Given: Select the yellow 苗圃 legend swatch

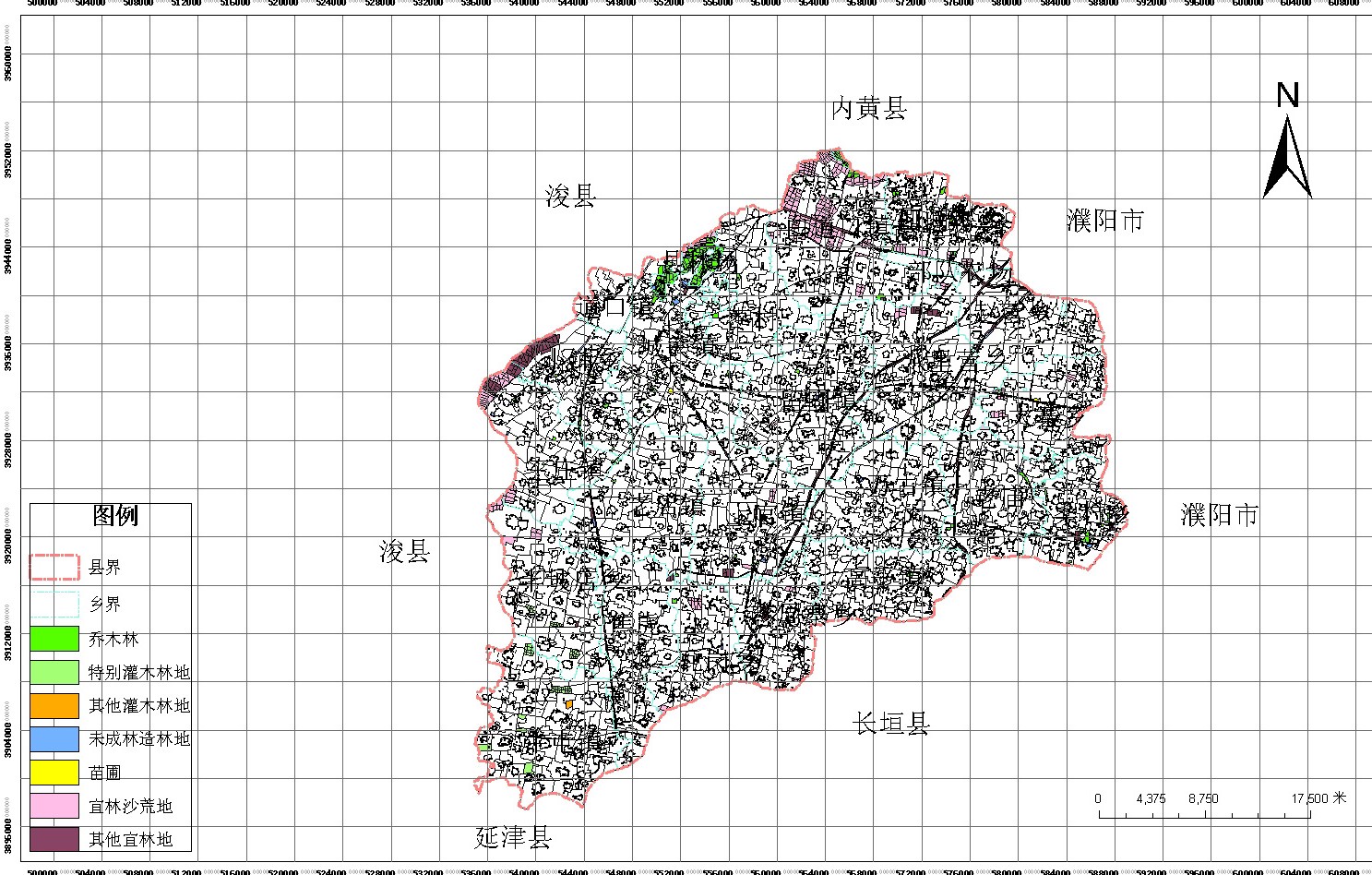Looking at the screenshot, I should tap(54, 773).
